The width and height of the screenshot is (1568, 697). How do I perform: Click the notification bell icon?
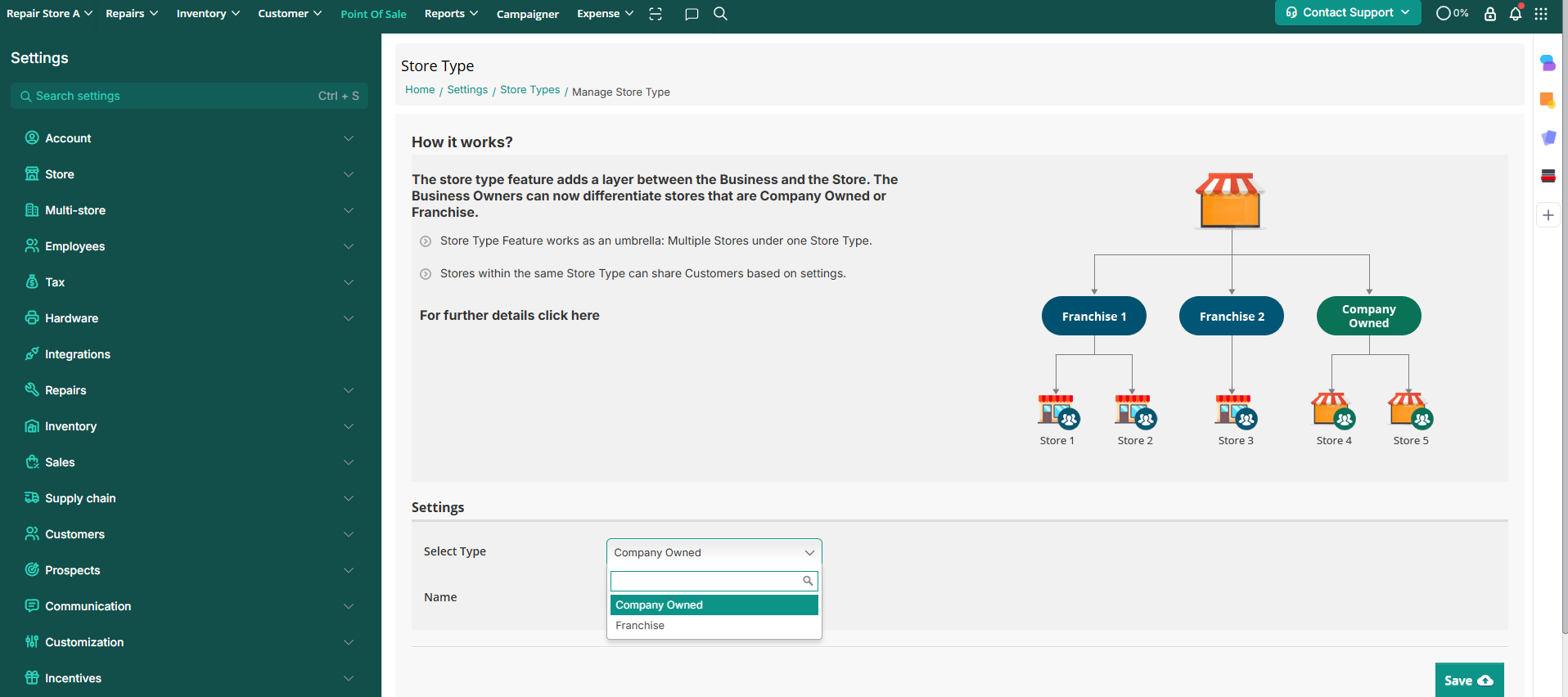click(x=1515, y=14)
